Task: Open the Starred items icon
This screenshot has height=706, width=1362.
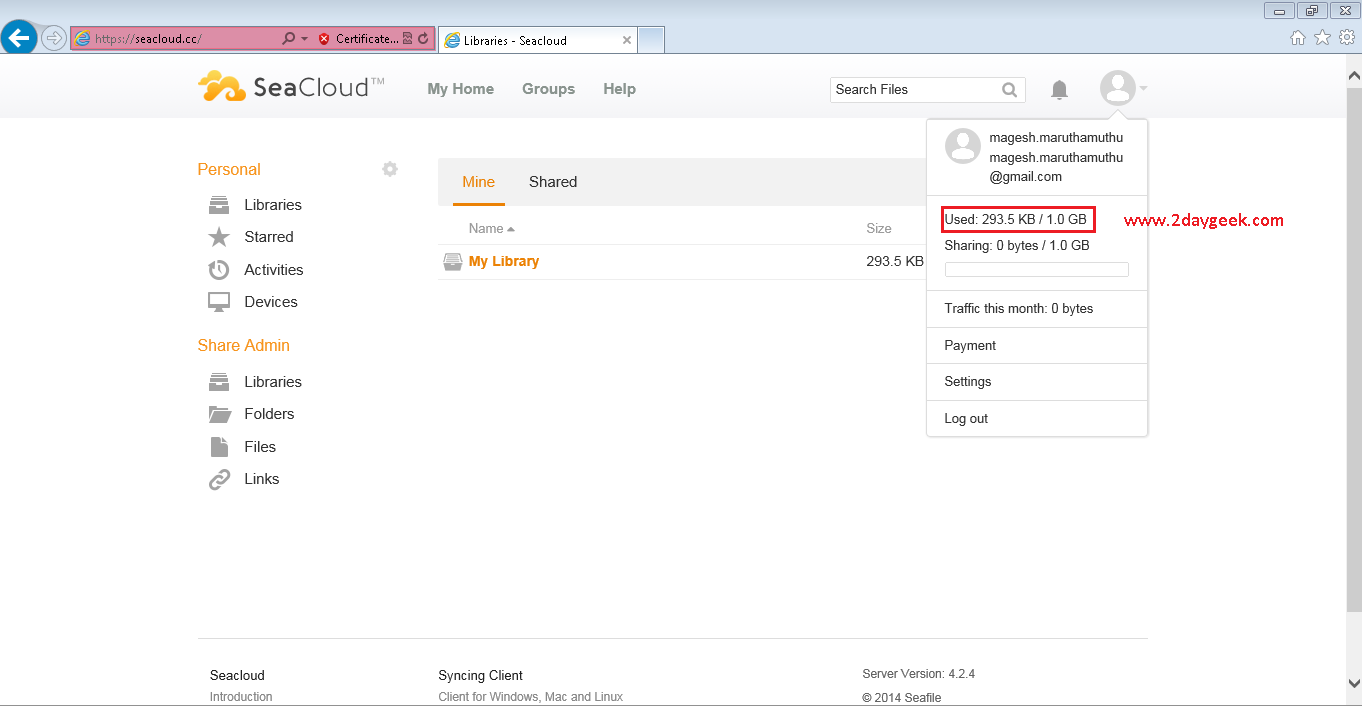Action: tap(219, 237)
